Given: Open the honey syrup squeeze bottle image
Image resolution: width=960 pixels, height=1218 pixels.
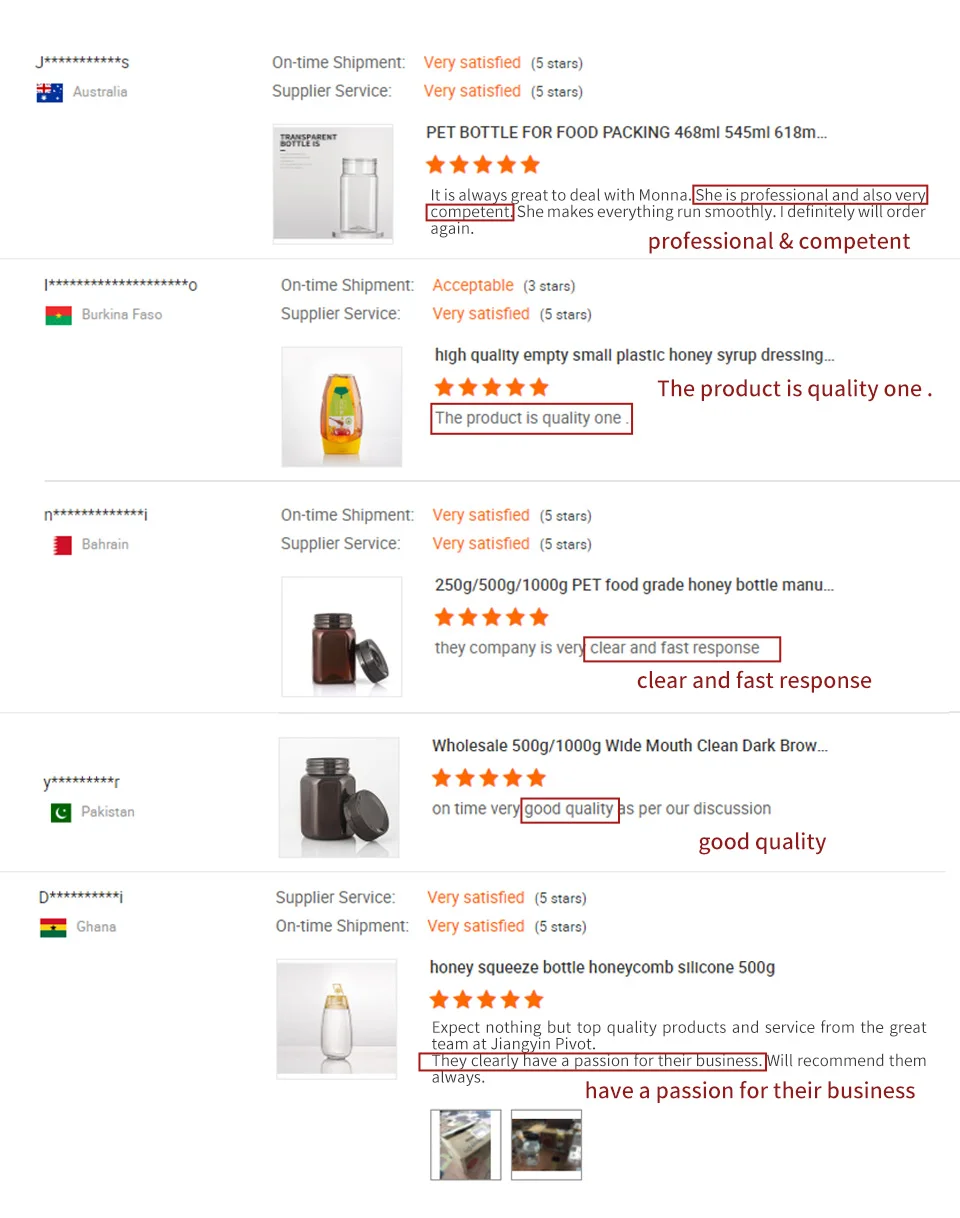Looking at the screenshot, I should 341,406.
